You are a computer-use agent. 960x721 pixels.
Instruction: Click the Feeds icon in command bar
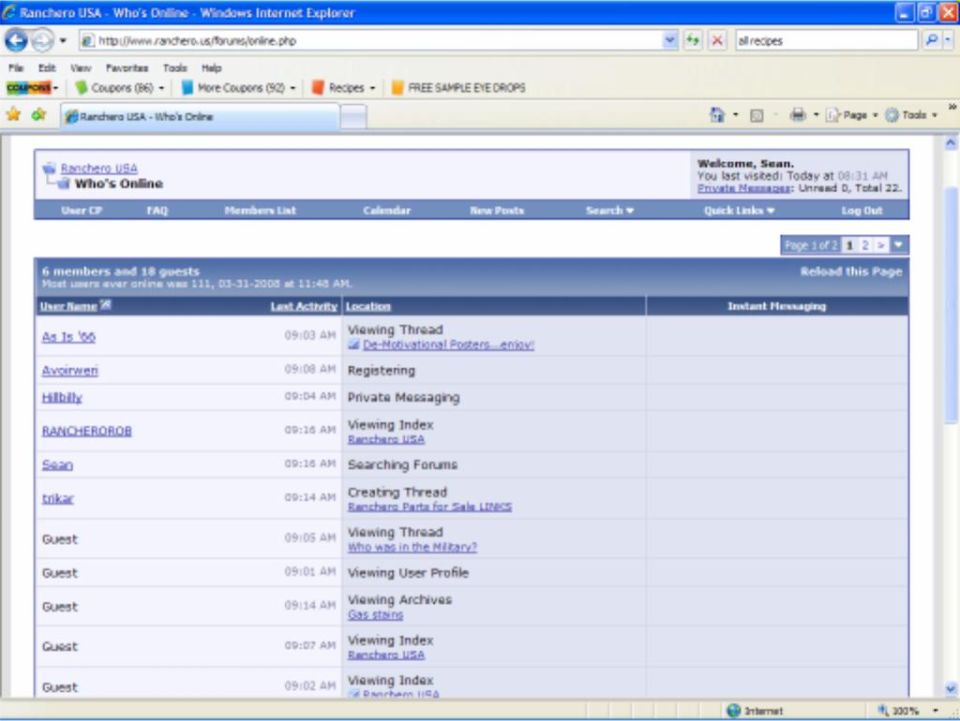(757, 115)
